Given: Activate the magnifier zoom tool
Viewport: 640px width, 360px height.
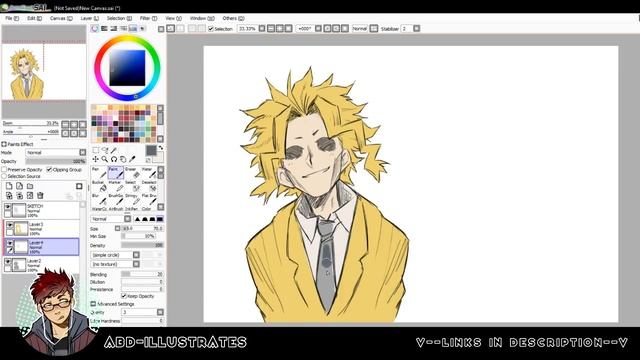Looking at the screenshot, I should click(105, 159).
